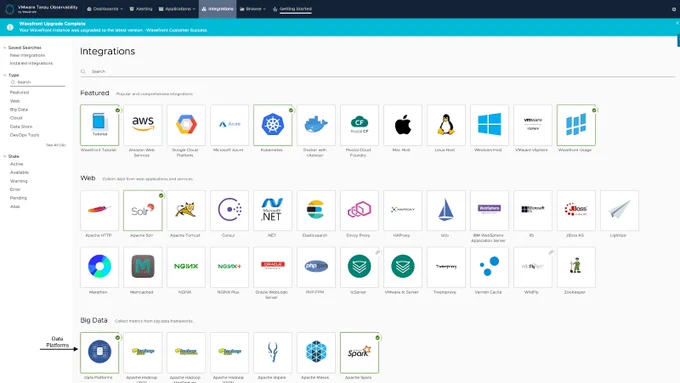680x383 pixels.
Task: Open the Applications dropdown menu
Action: pyautogui.click(x=177, y=9)
